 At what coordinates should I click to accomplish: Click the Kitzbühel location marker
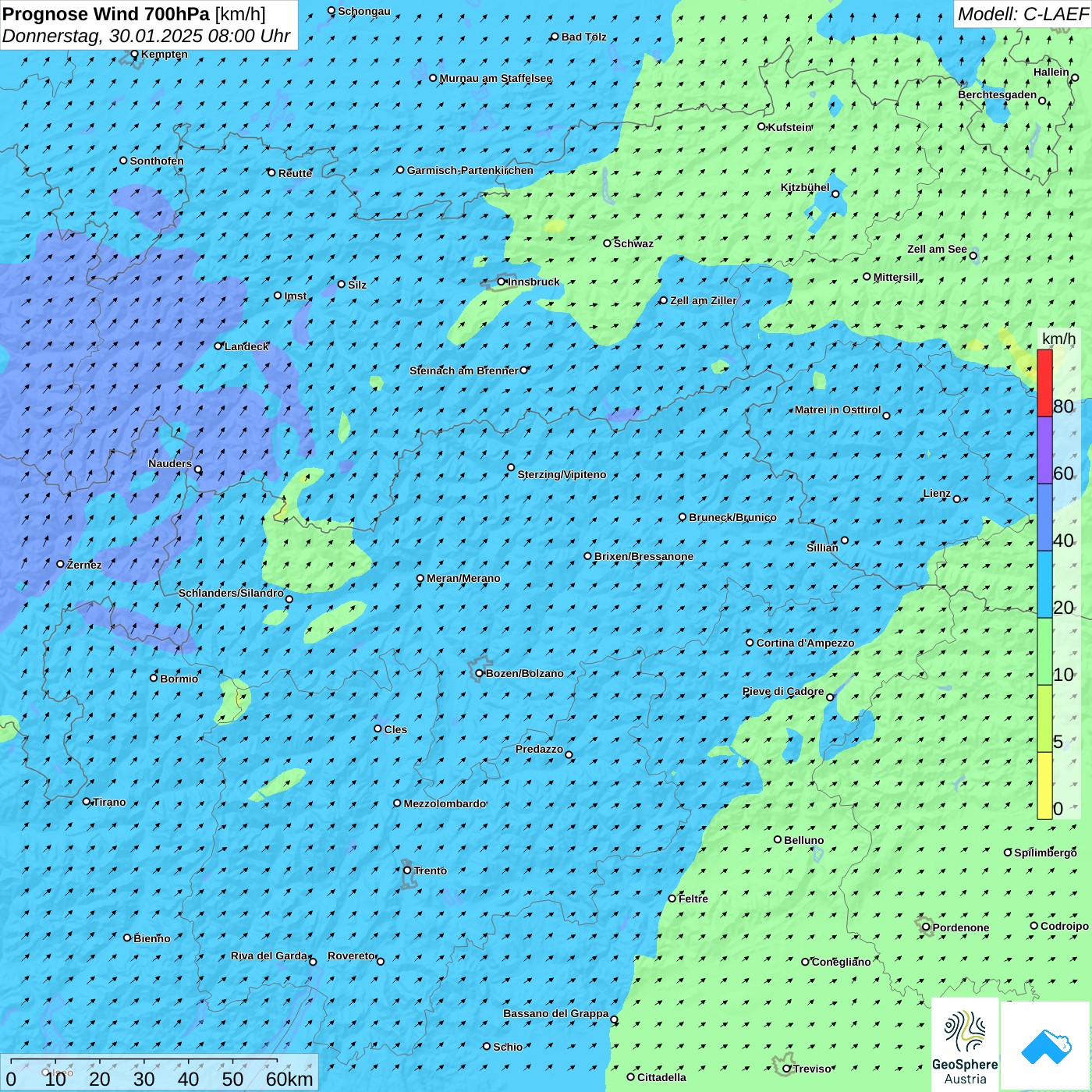(x=835, y=194)
